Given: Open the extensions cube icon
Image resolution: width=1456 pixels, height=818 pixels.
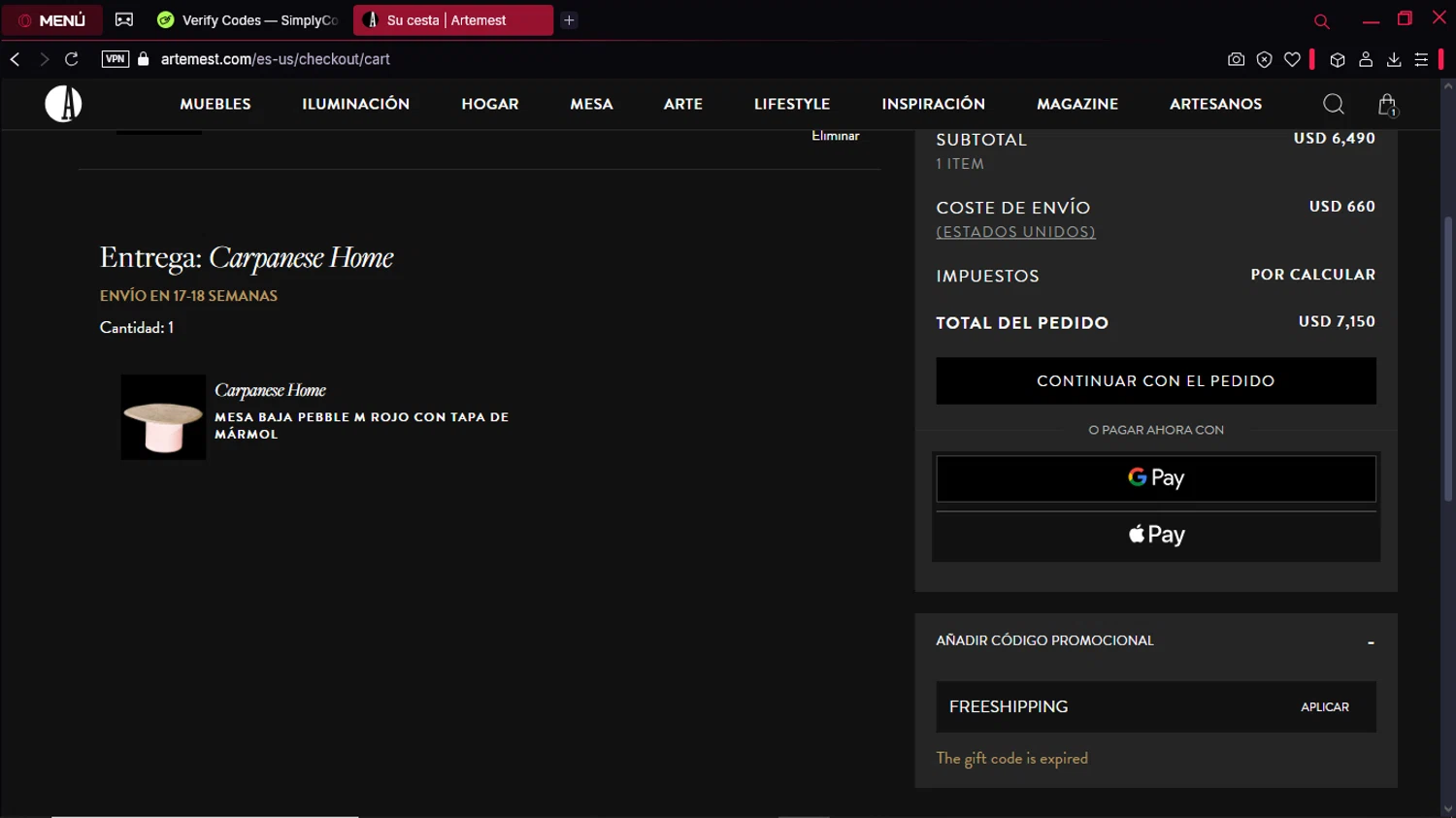Looking at the screenshot, I should tap(1338, 59).
